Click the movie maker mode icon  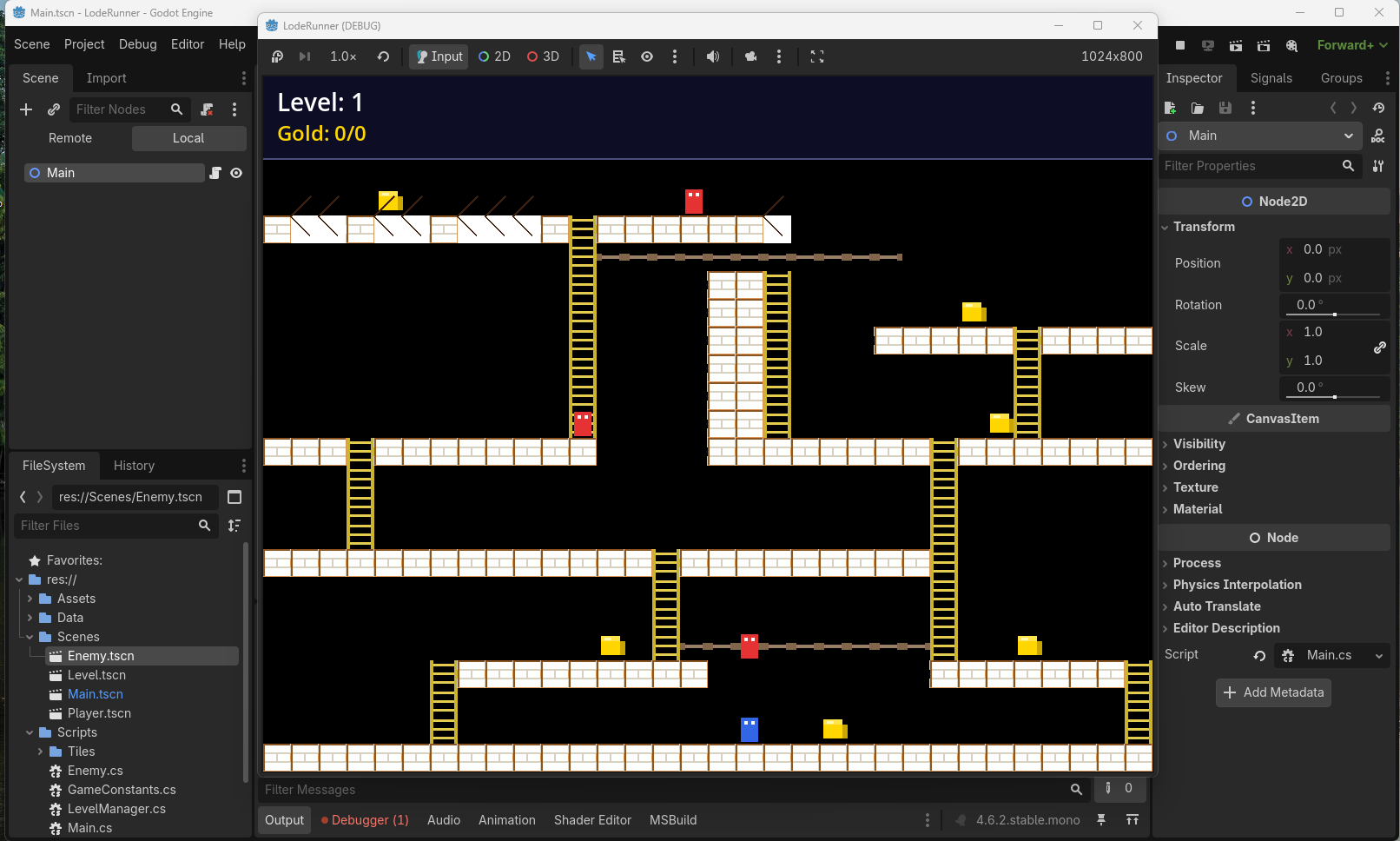click(x=1291, y=45)
